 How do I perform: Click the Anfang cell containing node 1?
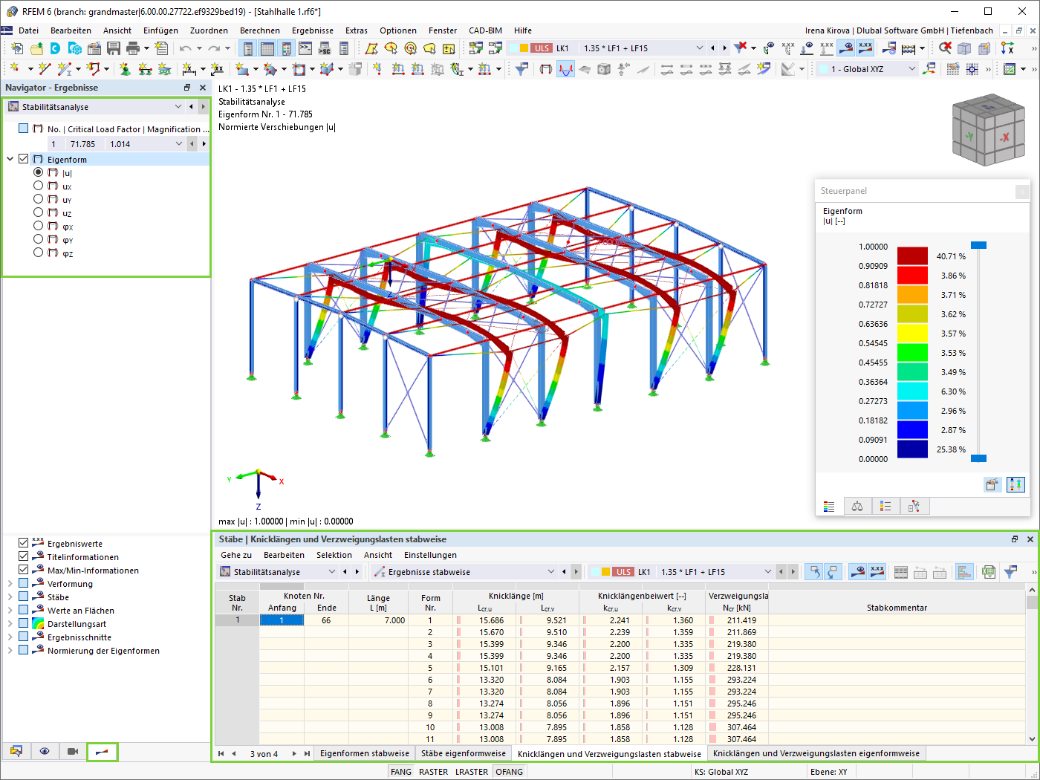282,620
